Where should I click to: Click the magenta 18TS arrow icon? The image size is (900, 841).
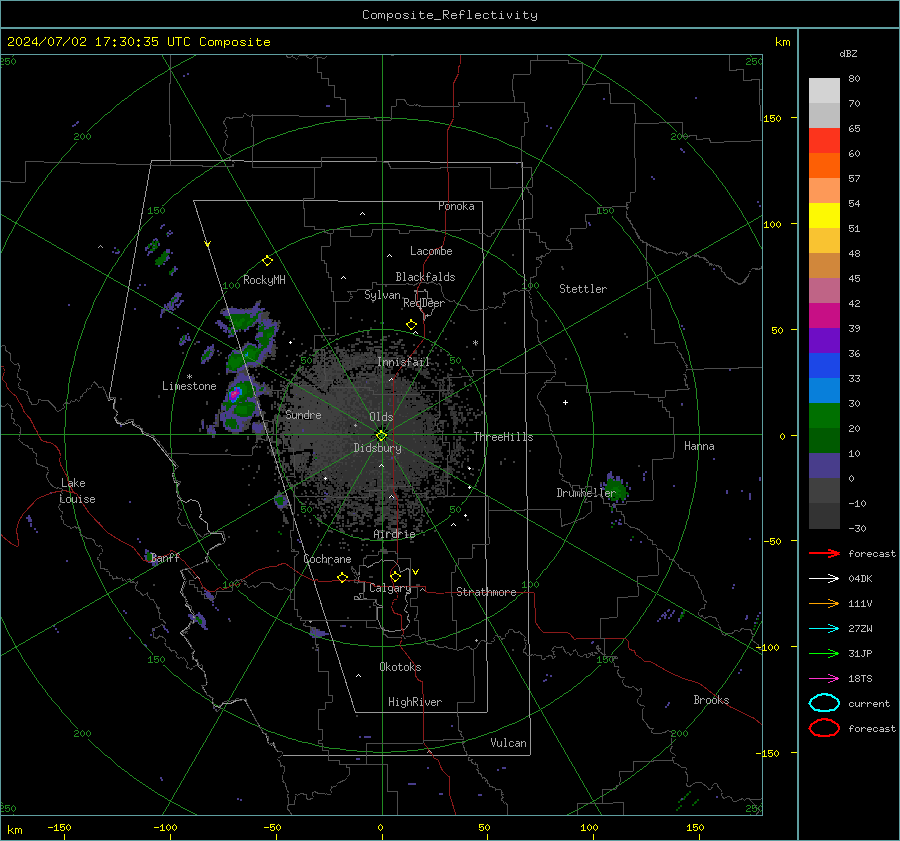click(824, 679)
